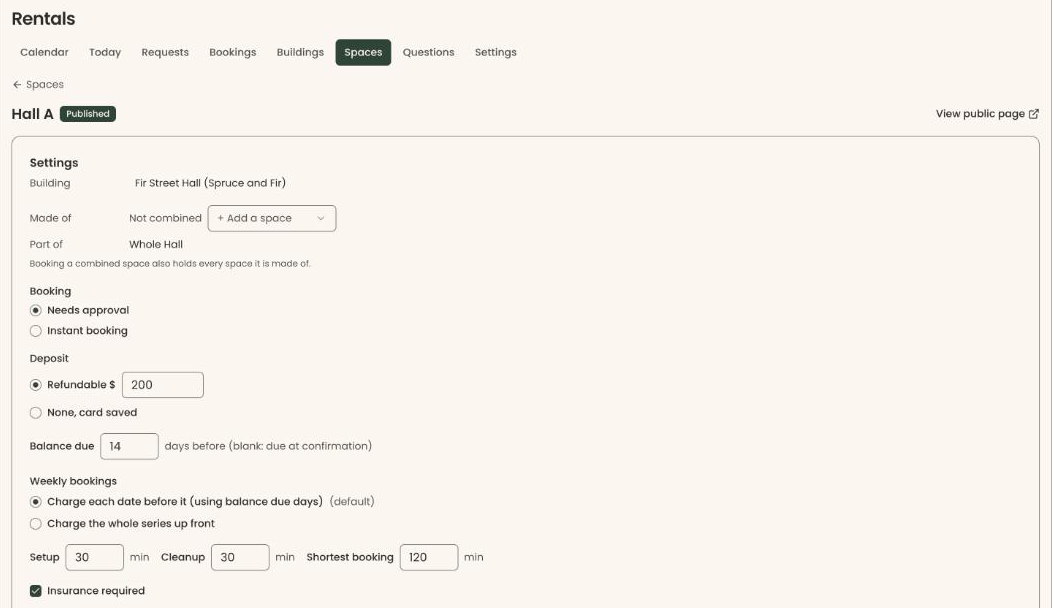The image size is (1052, 608).
Task: Open the Add a space dropdown
Action: pos(272,218)
